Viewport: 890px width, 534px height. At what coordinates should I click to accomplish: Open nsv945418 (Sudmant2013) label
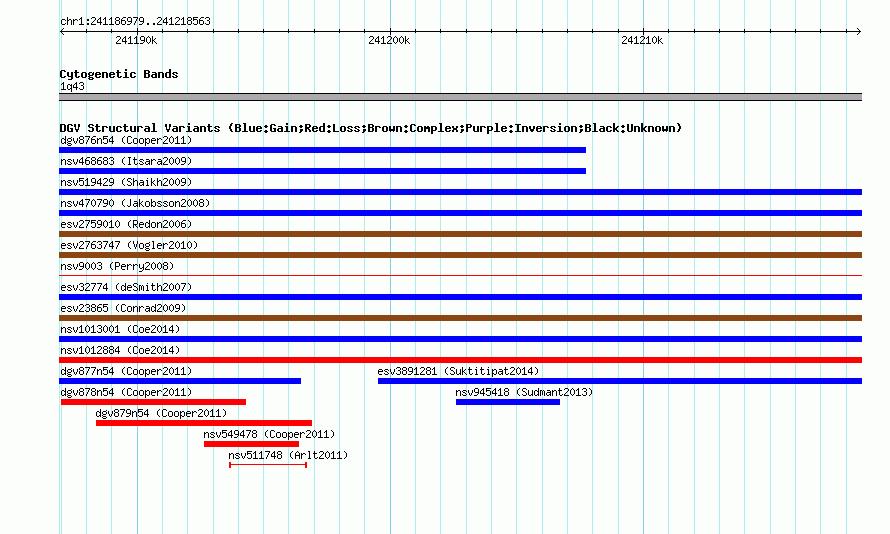524,392
